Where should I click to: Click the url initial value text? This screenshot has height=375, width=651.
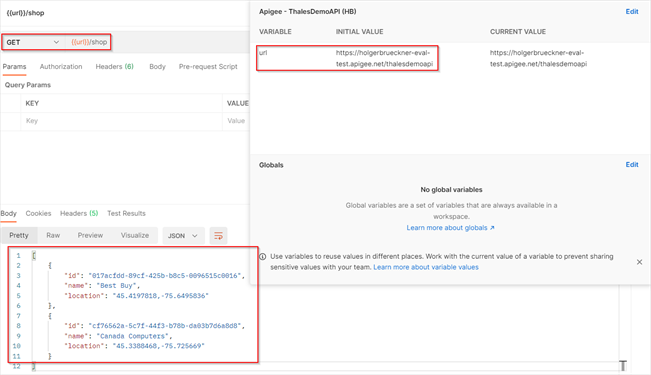click(384, 59)
